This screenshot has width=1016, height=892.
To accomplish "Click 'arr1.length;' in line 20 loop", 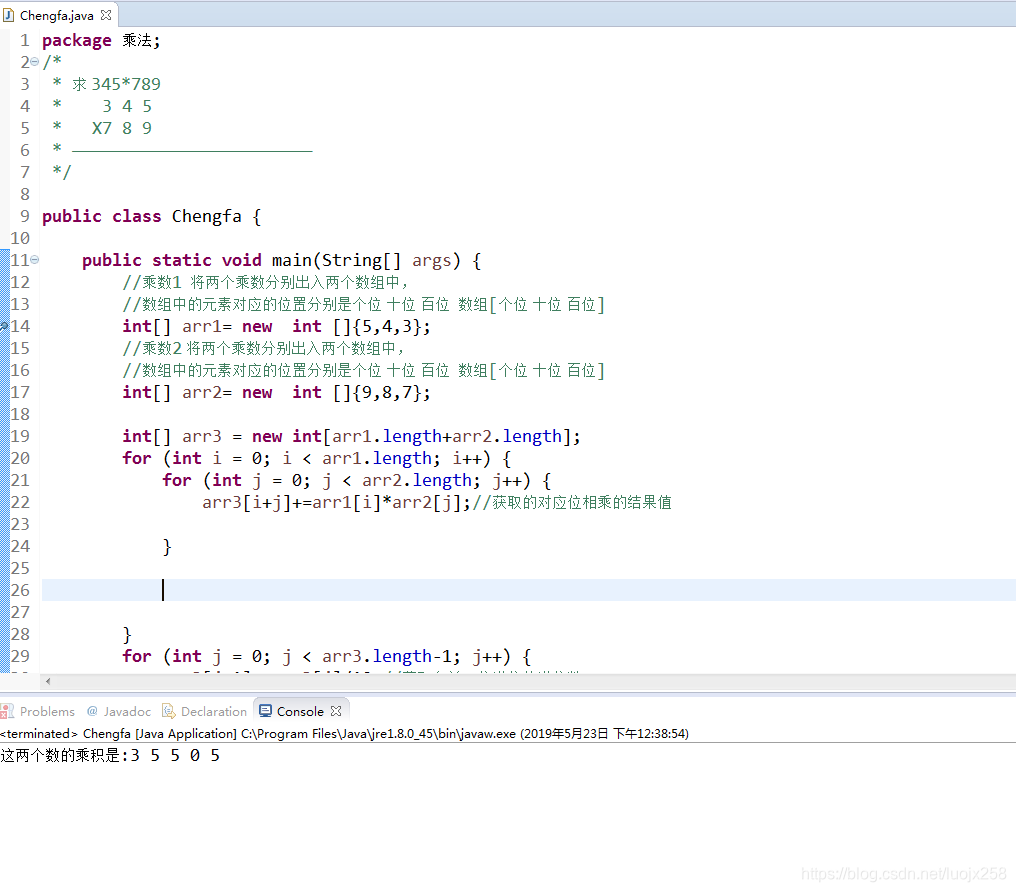I will [381, 459].
